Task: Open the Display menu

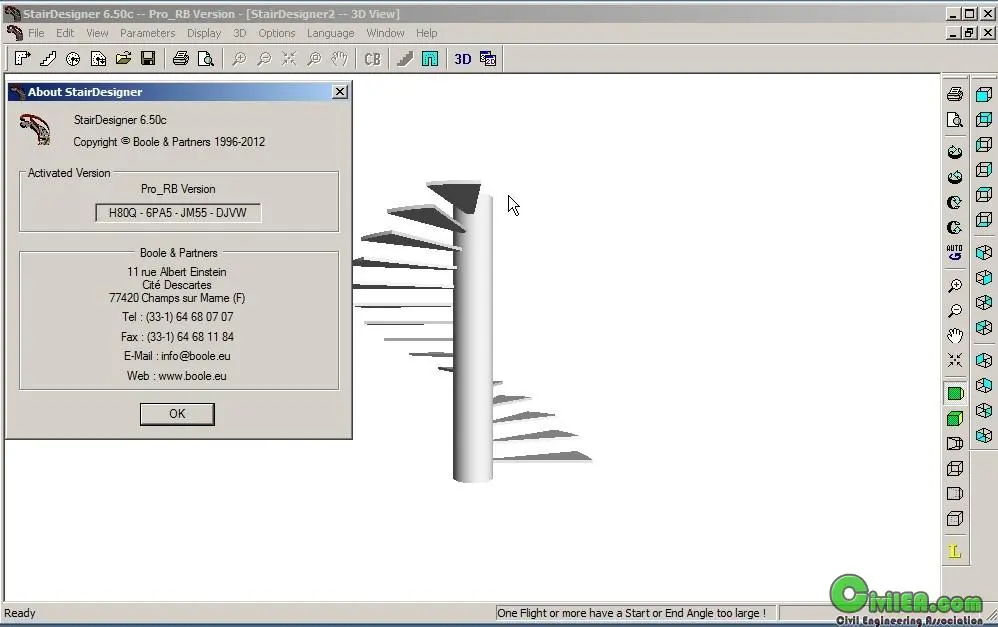Action: [204, 33]
